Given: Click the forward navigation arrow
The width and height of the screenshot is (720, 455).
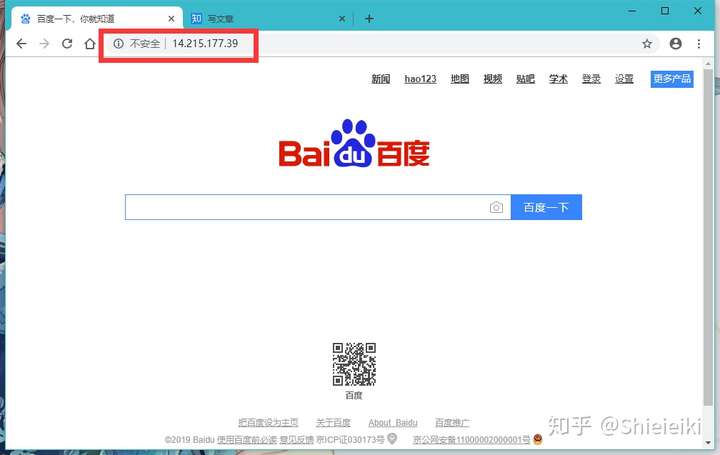Looking at the screenshot, I should click(45, 44).
